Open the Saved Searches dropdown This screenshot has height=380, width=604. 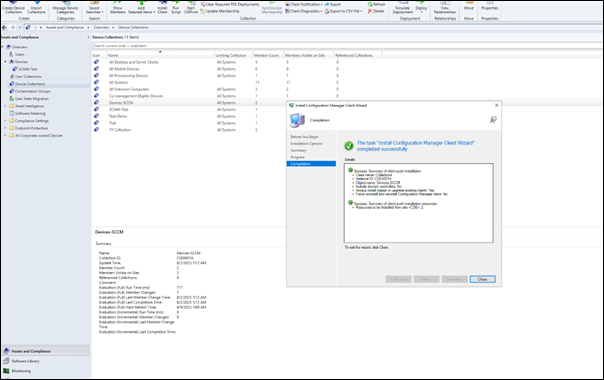pos(94,8)
